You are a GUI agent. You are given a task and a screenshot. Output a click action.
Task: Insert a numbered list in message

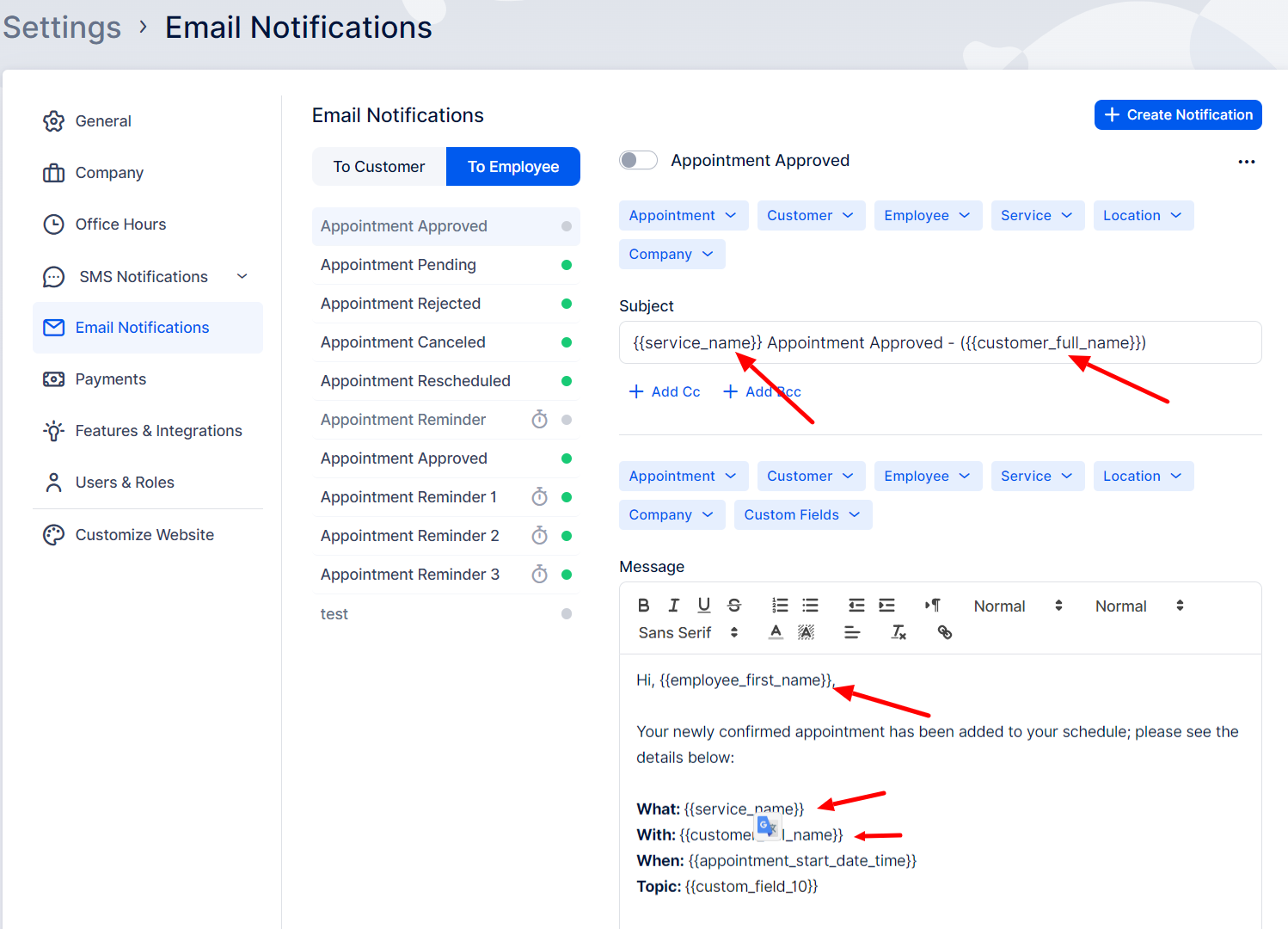tap(780, 606)
